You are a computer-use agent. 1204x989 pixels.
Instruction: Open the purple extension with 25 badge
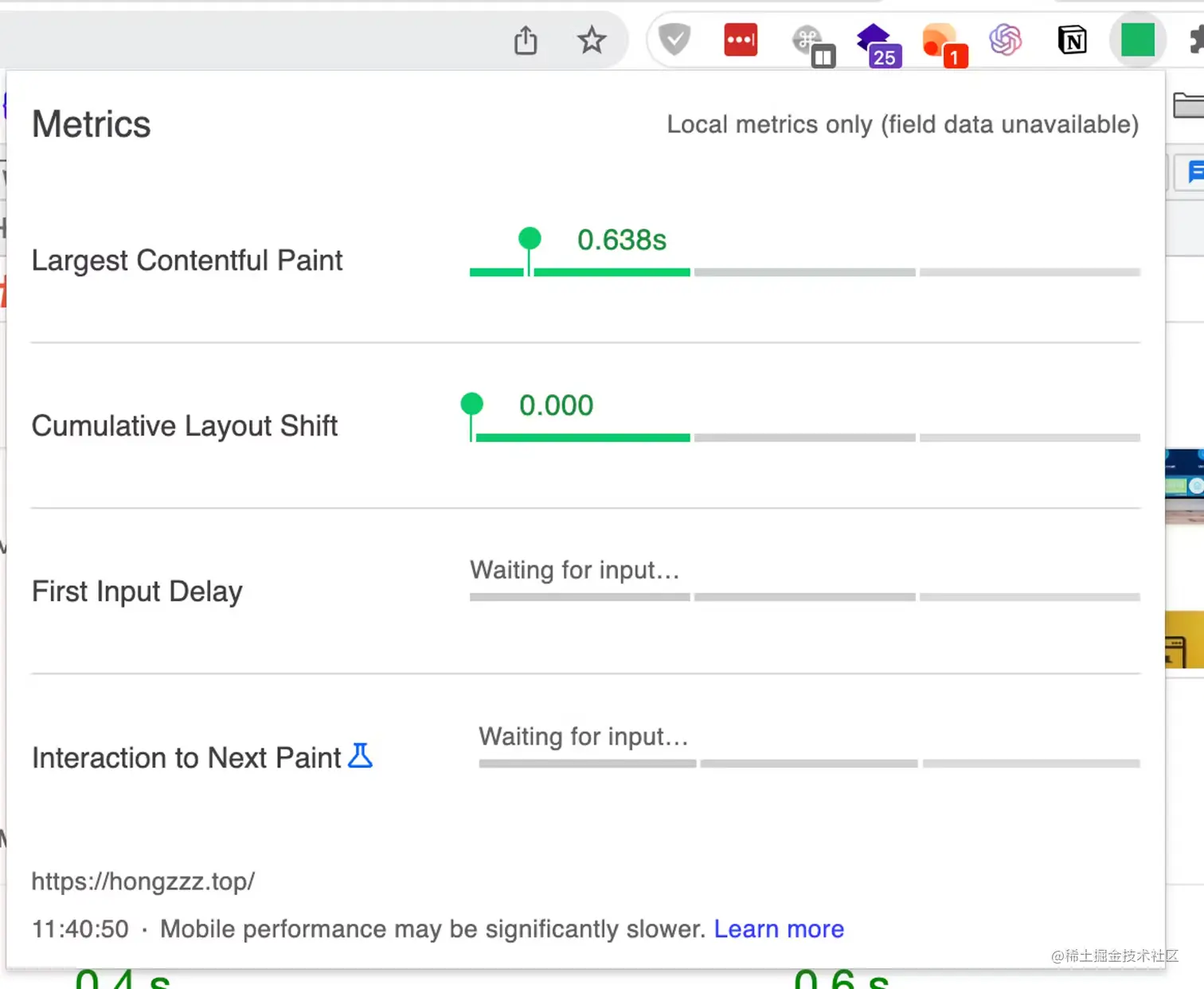pos(876,43)
